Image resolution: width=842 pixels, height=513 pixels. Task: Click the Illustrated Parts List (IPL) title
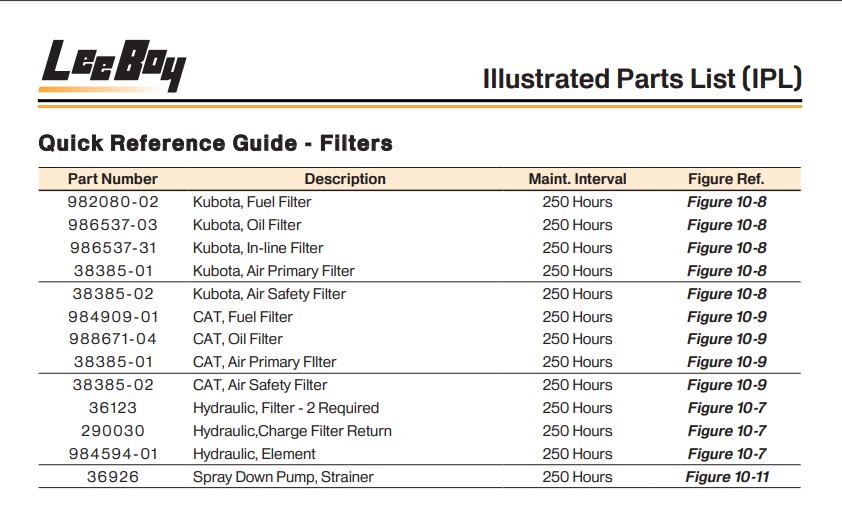(x=642, y=78)
